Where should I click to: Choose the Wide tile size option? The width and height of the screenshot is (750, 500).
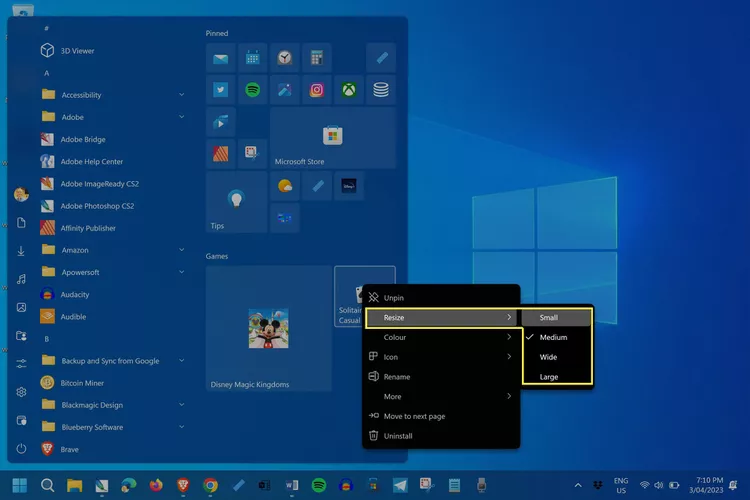click(x=557, y=357)
